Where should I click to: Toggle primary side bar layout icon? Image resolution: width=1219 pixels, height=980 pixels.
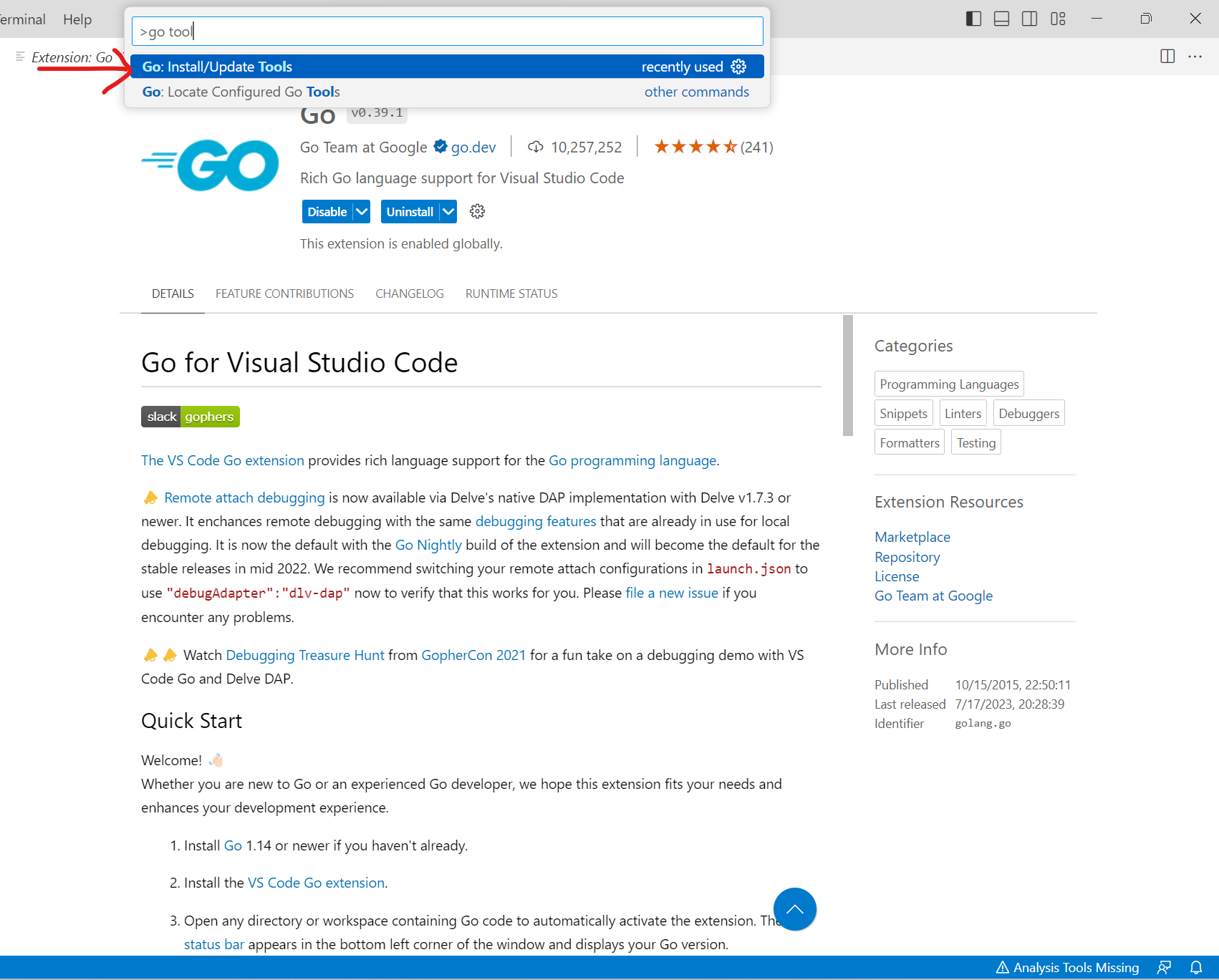(973, 19)
